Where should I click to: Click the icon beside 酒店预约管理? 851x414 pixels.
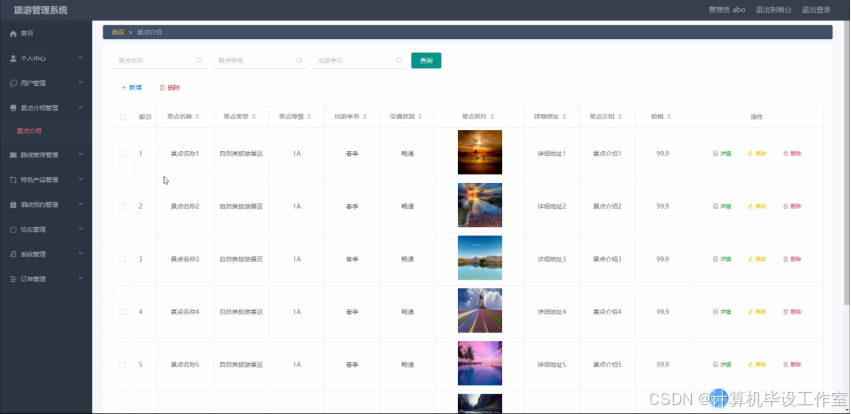[x=14, y=205]
